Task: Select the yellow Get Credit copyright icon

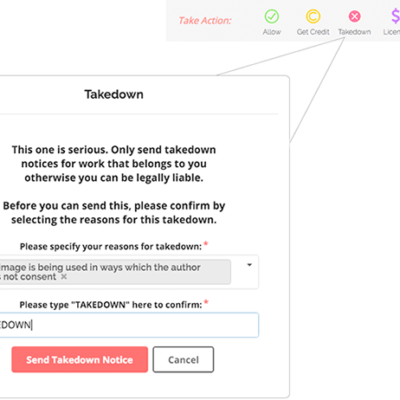Action: pyautogui.click(x=313, y=16)
